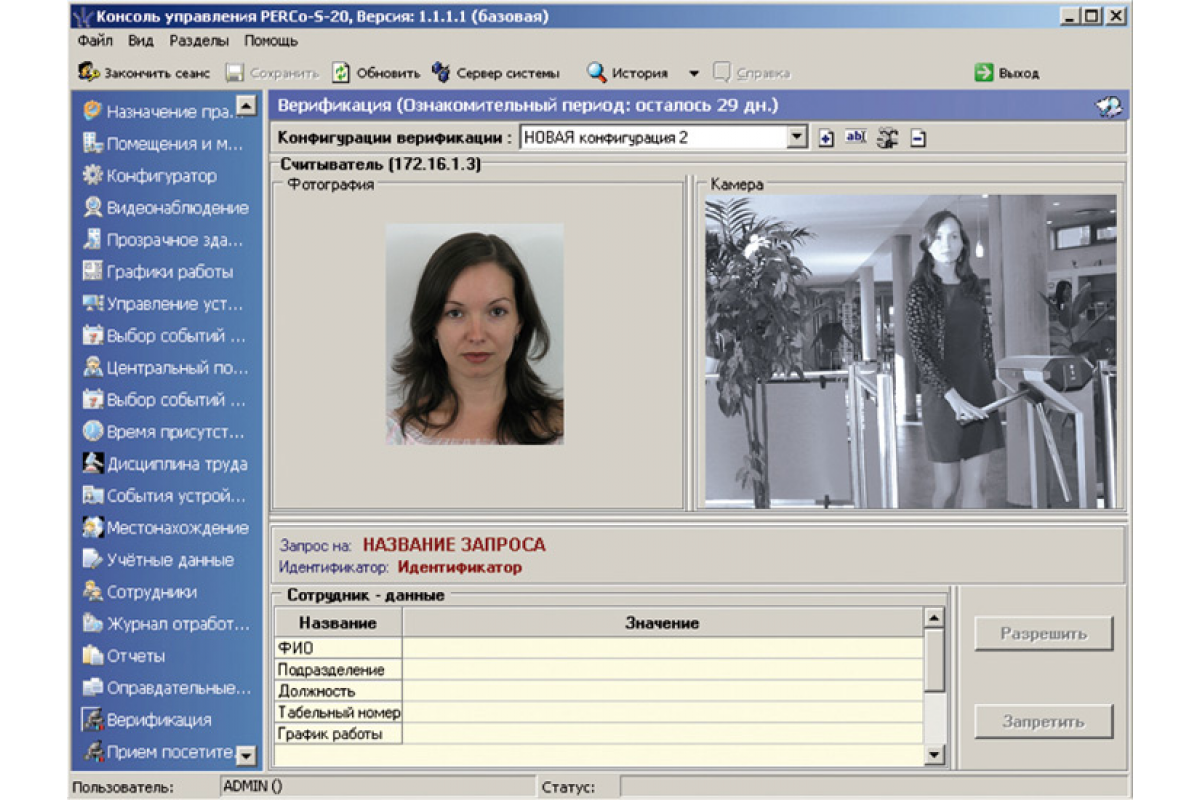Select the Табельный номер row

click(598, 712)
